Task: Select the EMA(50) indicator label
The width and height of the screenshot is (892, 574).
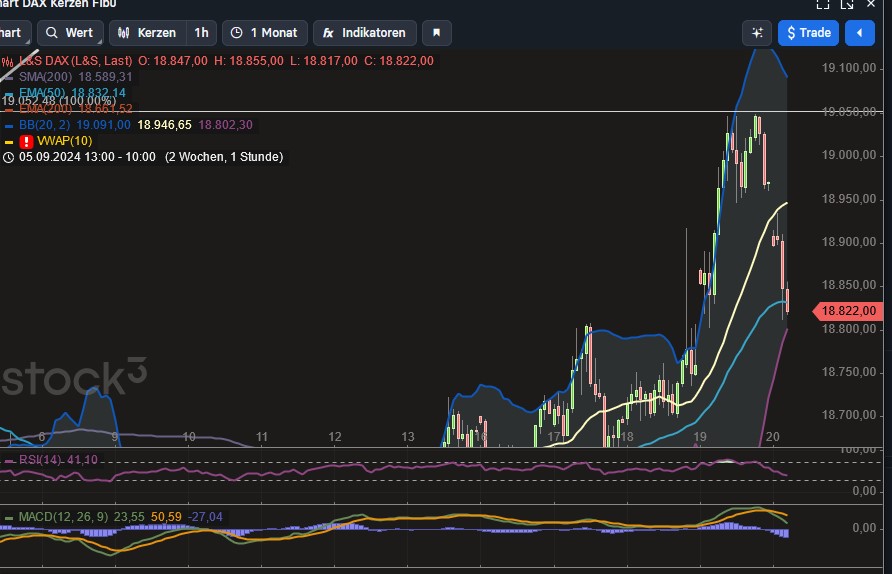Action: [41, 93]
